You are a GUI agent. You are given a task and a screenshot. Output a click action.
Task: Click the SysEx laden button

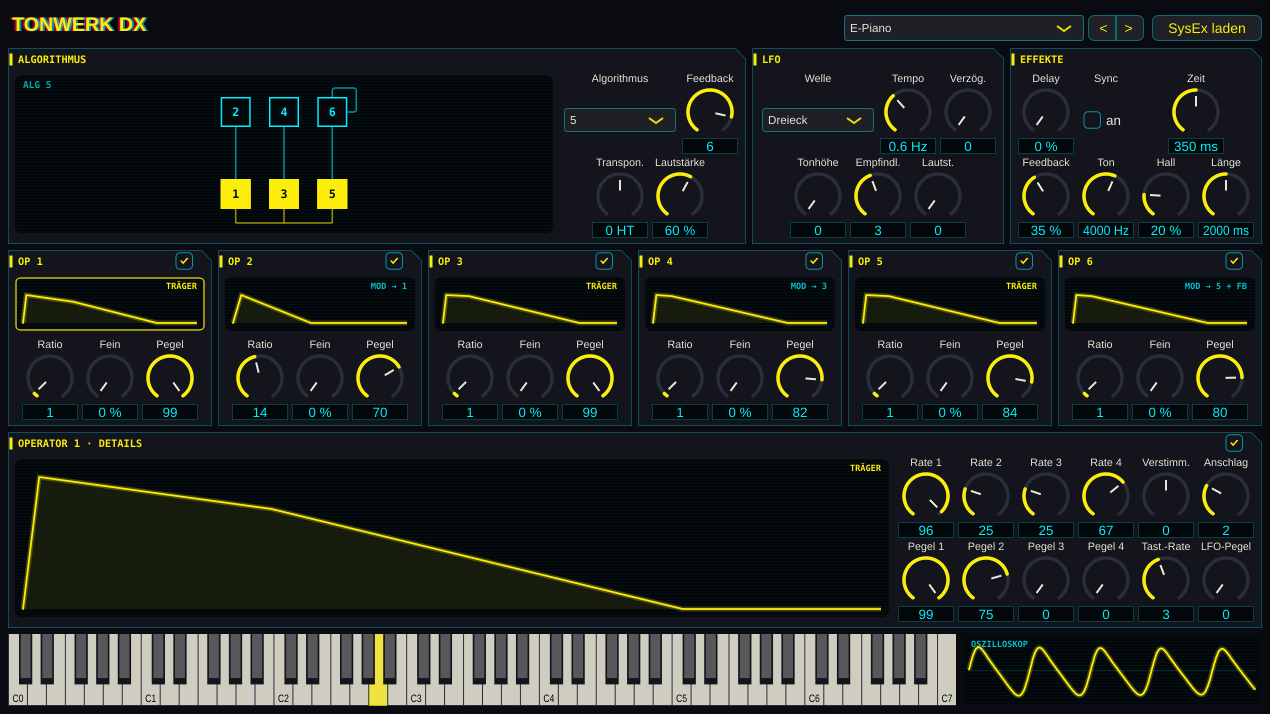pyautogui.click(x=1207, y=28)
